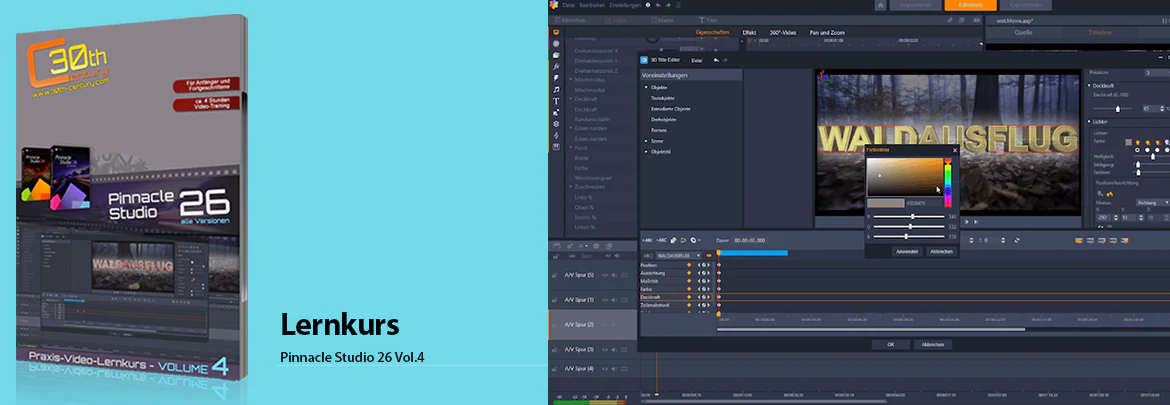Viewport: 1170px width, 405px height.
Task: Mute the A/V Spur (1) track speaker
Action: coord(614,300)
